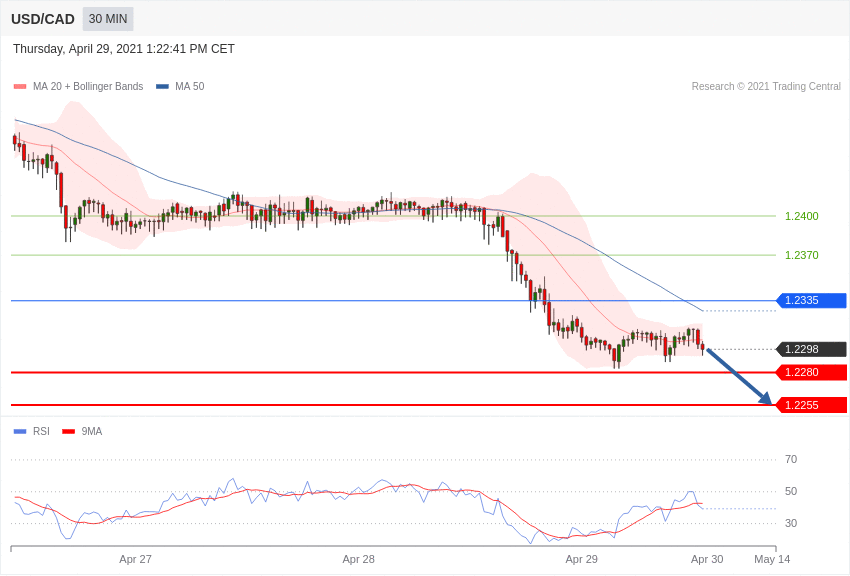Viewport: 850px width, 576px height.
Task: Click the 1.2400 resistance level label
Action: 802,216
